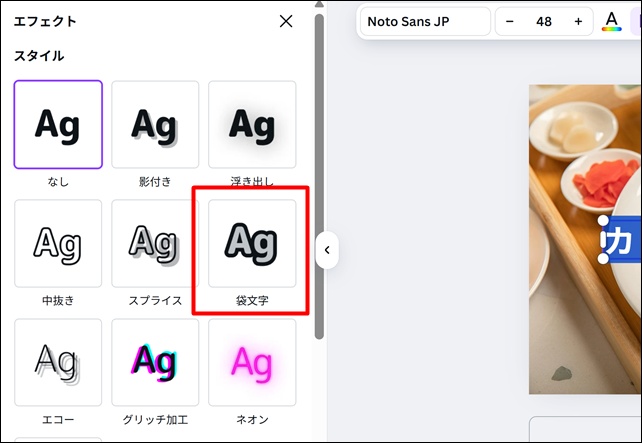Viewport: 642px width, 443px height.
Task: Apply the グリッチ加工 glitch effect
Action: click(x=155, y=362)
